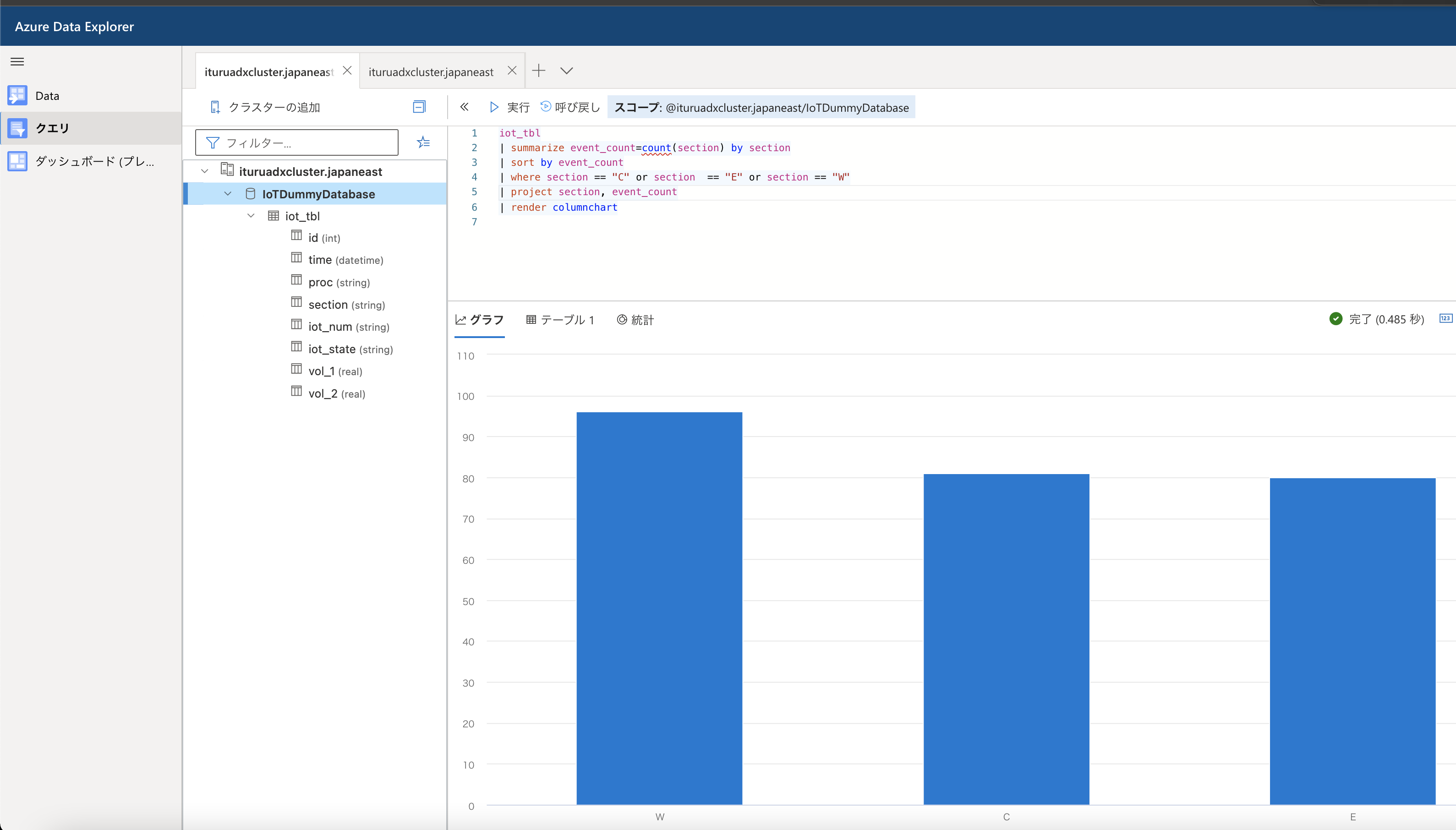Open the tab list dropdown chevron
The image size is (1456, 830).
click(566, 71)
